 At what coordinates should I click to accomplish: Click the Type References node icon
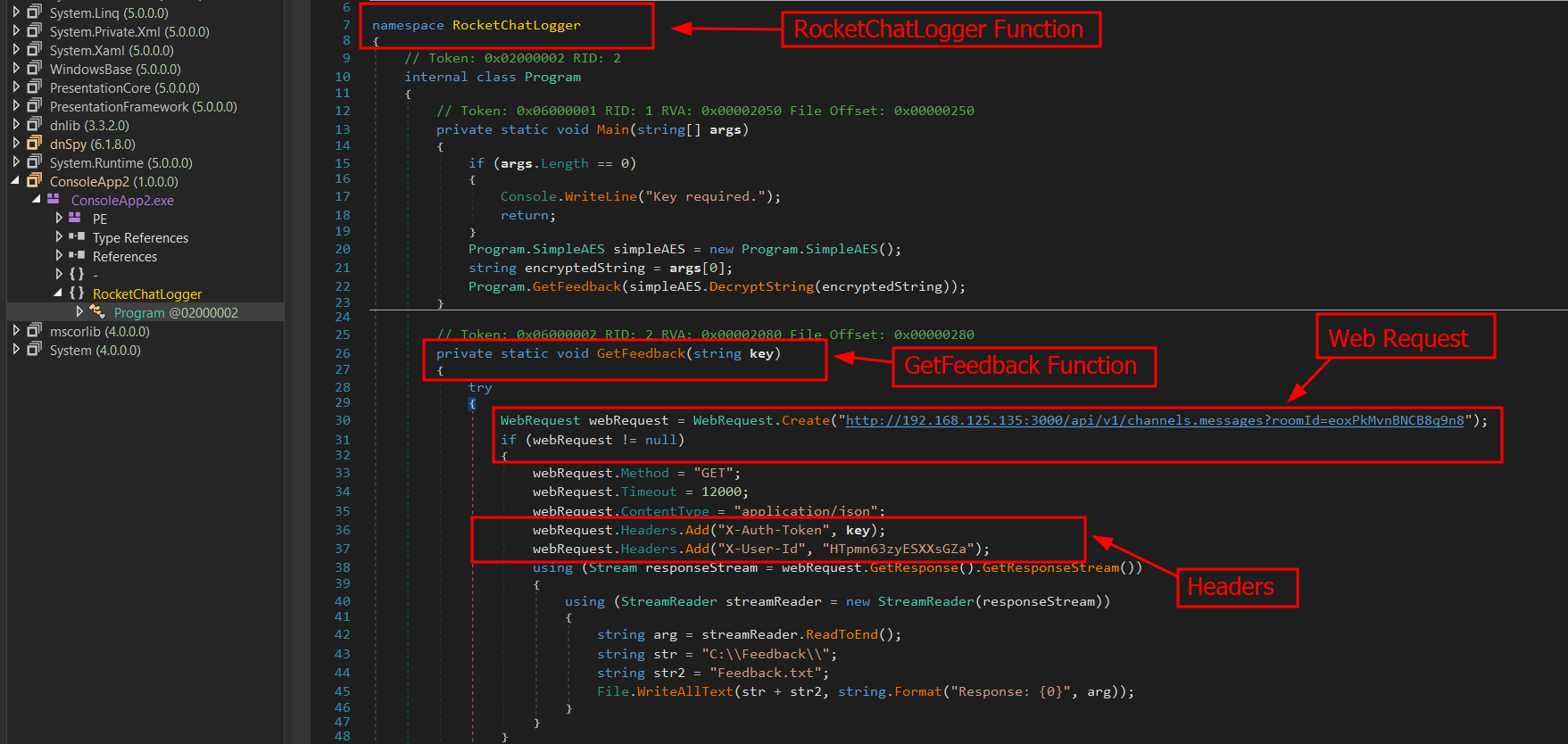(x=77, y=236)
